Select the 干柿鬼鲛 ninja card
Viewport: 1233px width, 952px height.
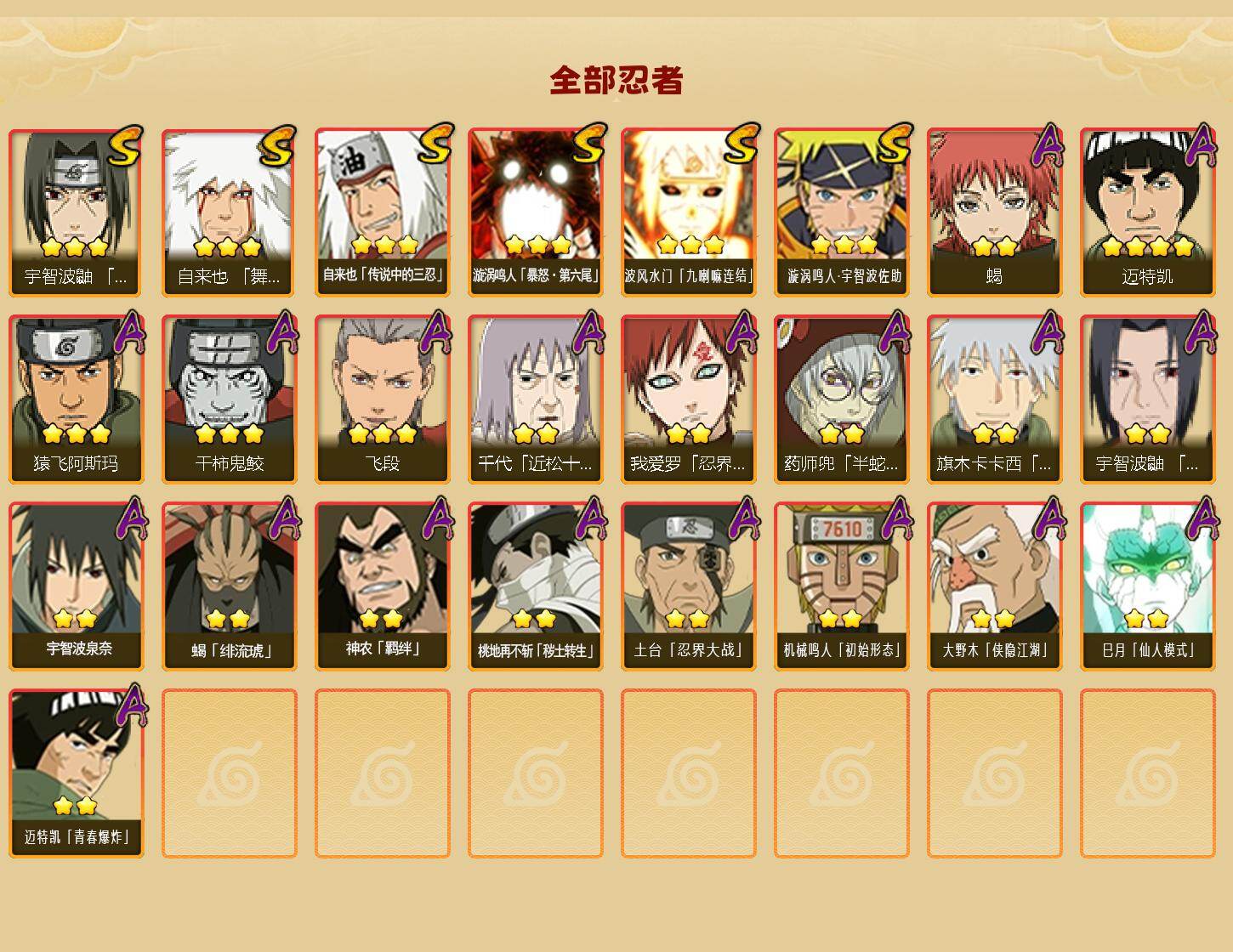229,399
